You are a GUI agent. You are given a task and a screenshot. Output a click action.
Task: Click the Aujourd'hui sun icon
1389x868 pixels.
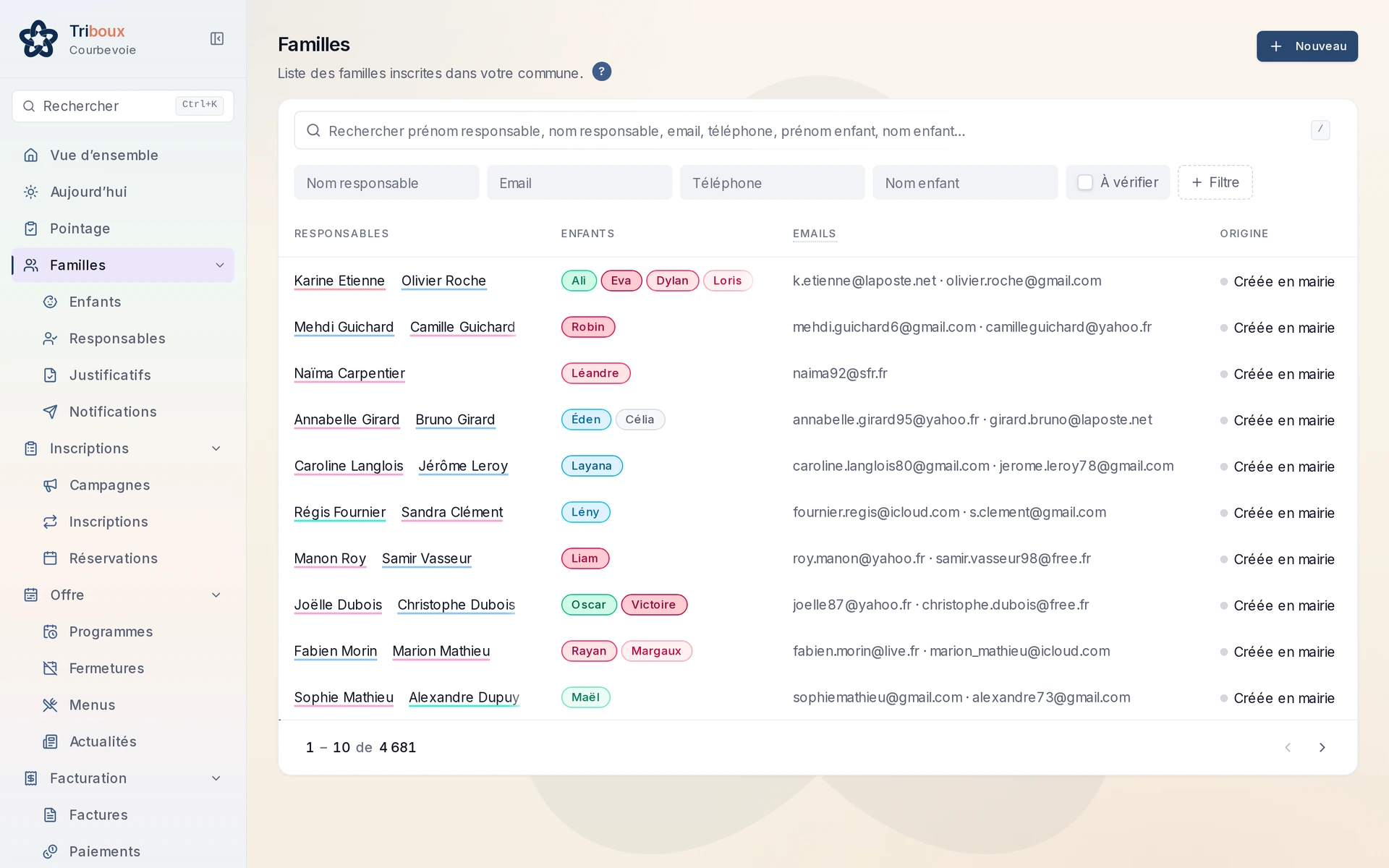point(31,192)
